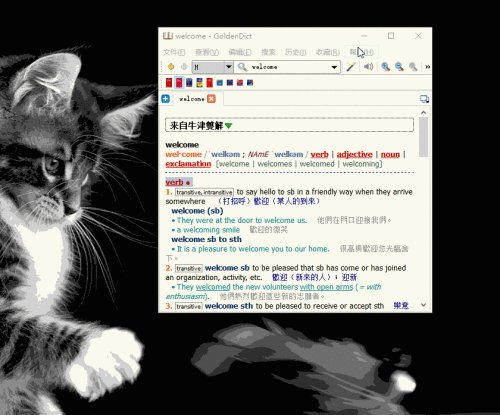The height and width of the screenshot is (415, 500).
Task: Select the first red dictionary icon
Action: 169,82
